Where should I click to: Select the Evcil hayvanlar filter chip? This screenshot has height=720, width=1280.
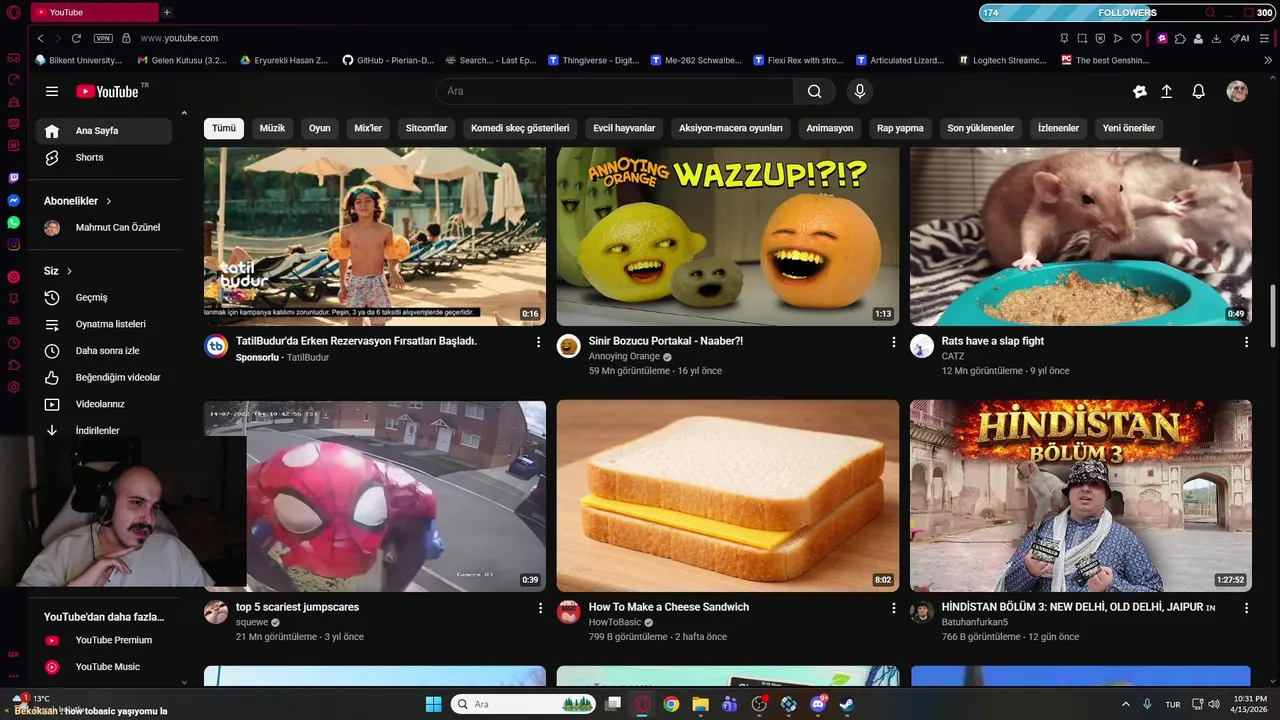tap(624, 128)
